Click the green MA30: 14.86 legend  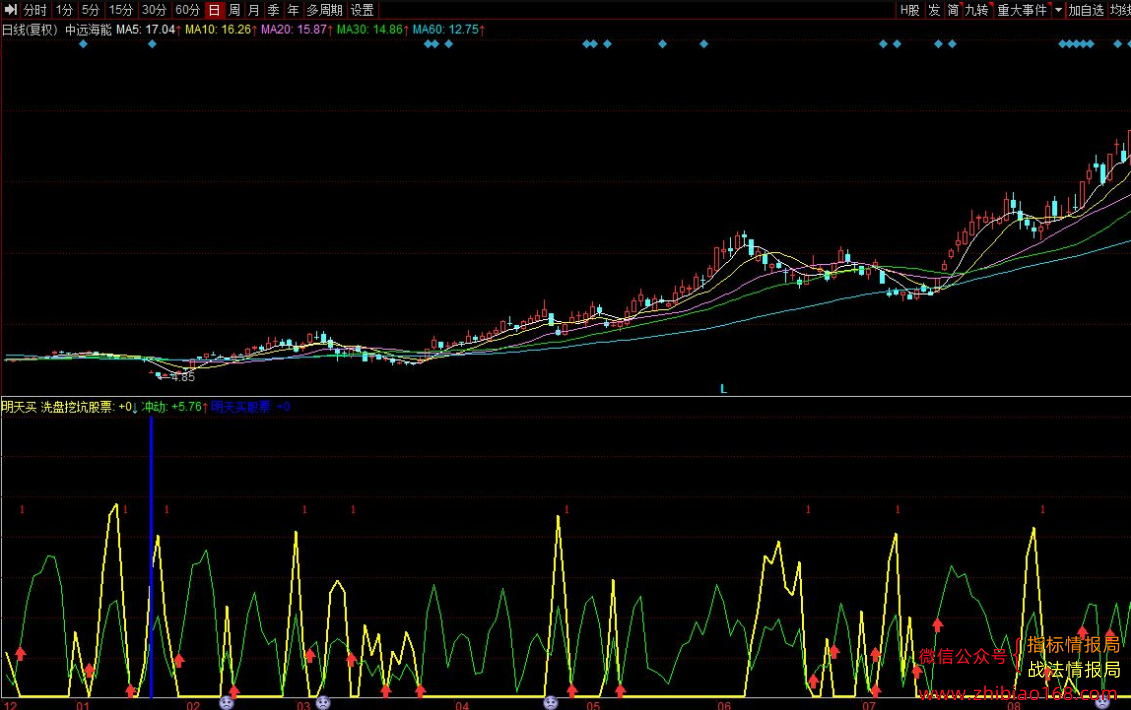(x=372, y=30)
